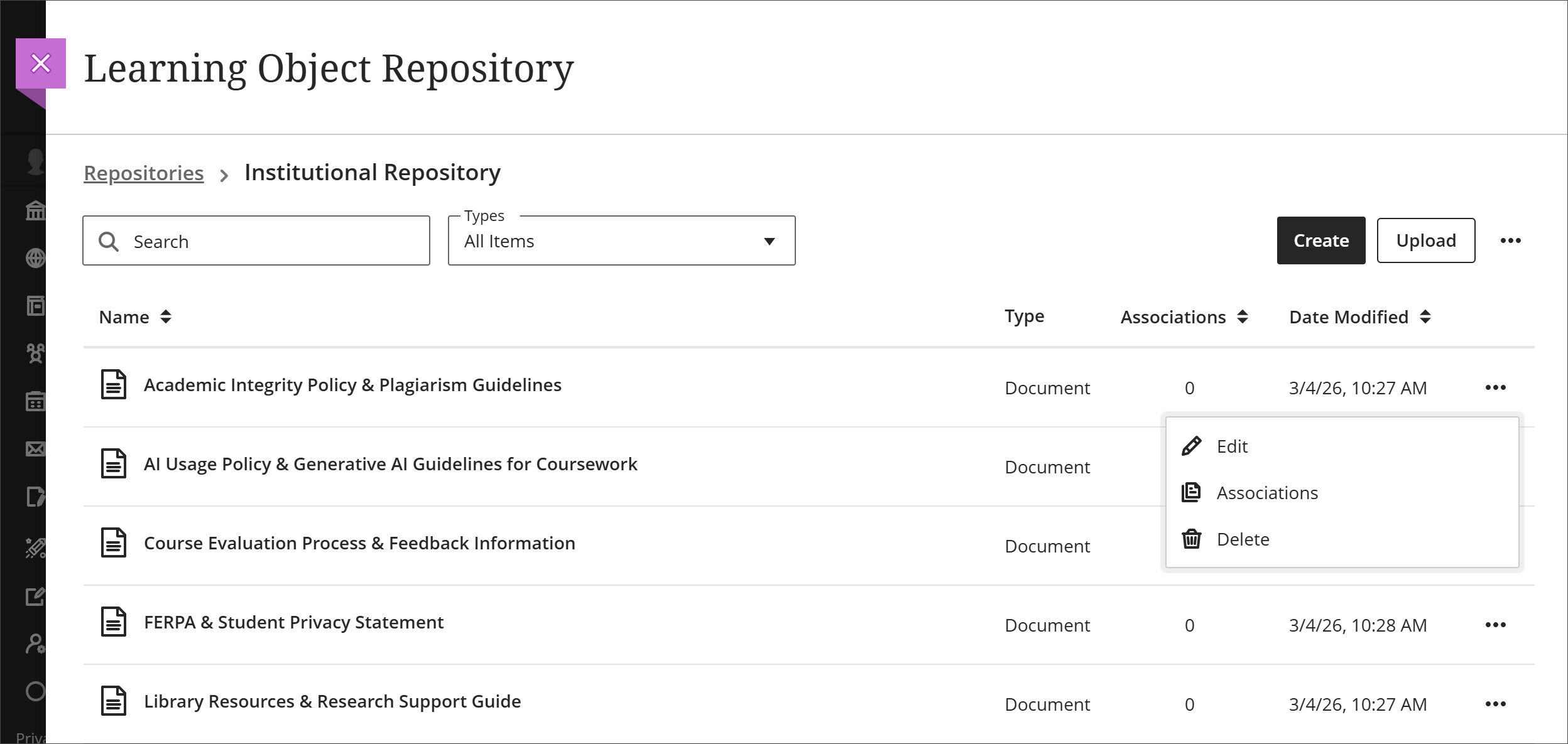Select the magic wand tools icon
Viewport: 1568px width, 744px height.
(x=36, y=546)
